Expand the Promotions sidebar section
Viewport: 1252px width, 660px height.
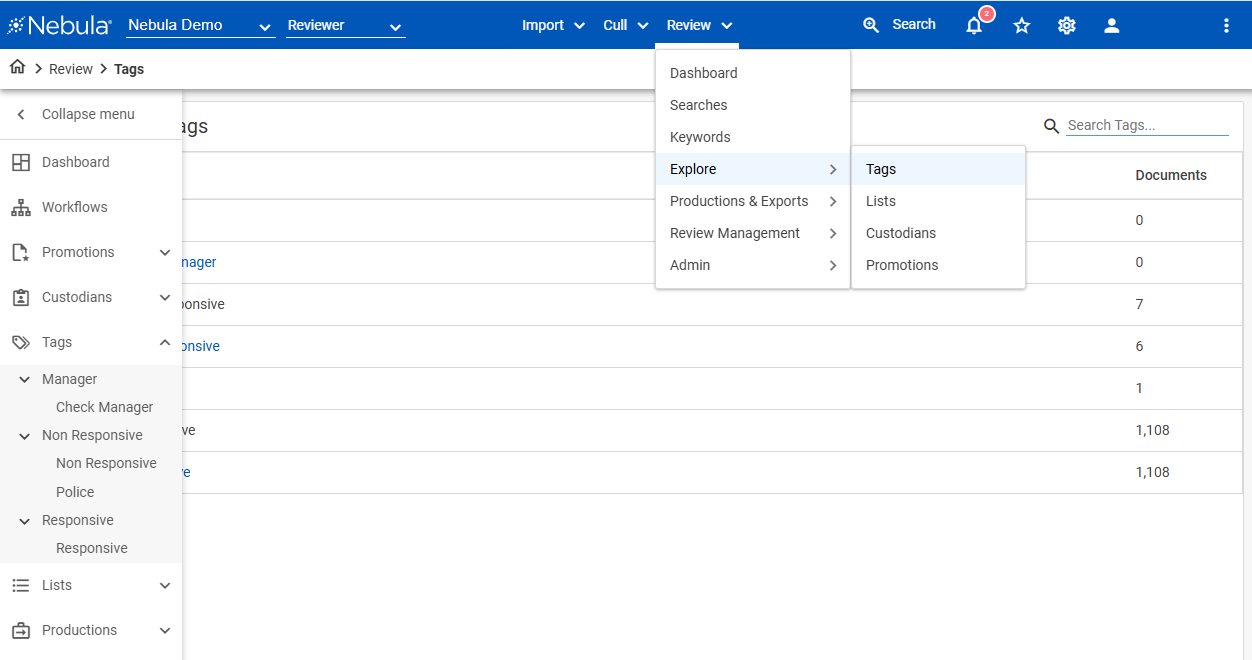coord(165,252)
